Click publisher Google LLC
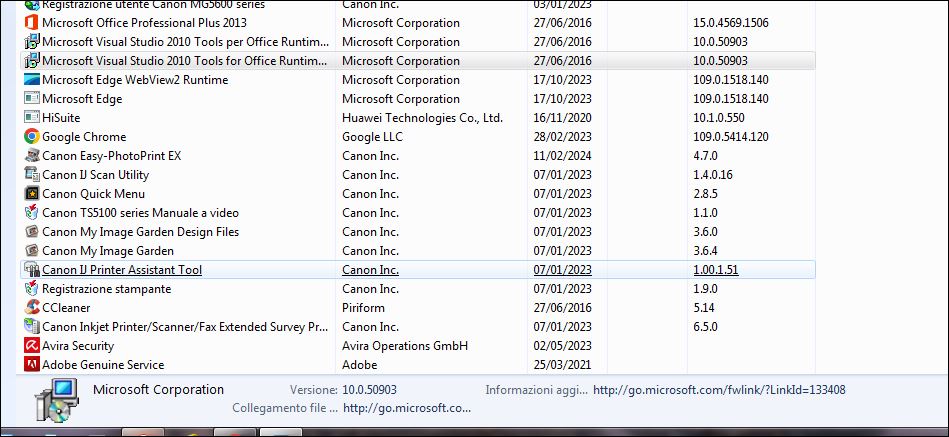 (x=372, y=137)
